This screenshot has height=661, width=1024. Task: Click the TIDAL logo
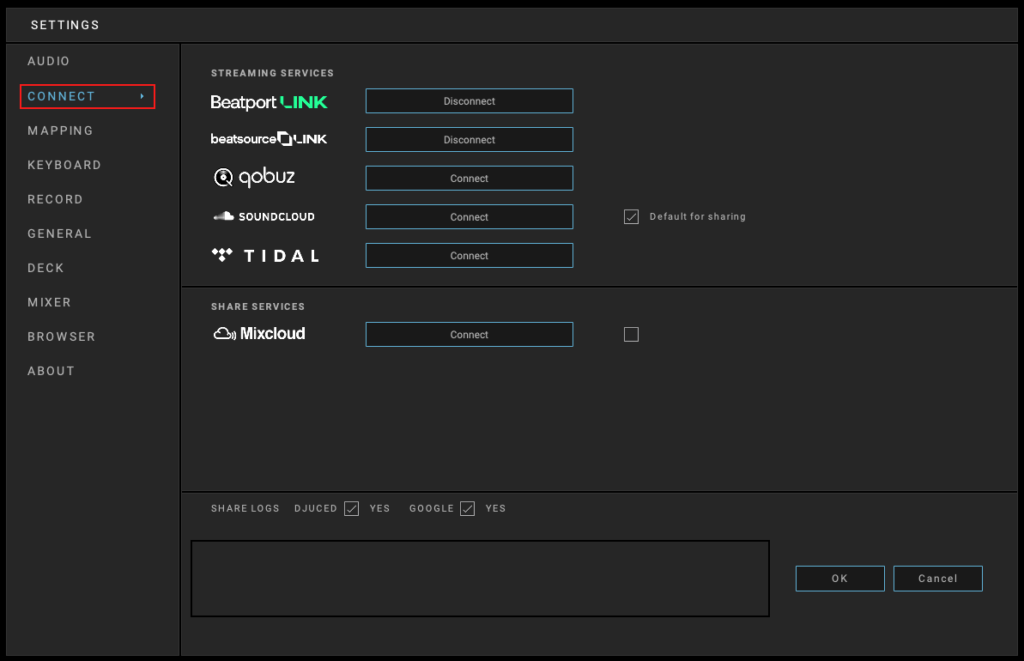tap(265, 255)
